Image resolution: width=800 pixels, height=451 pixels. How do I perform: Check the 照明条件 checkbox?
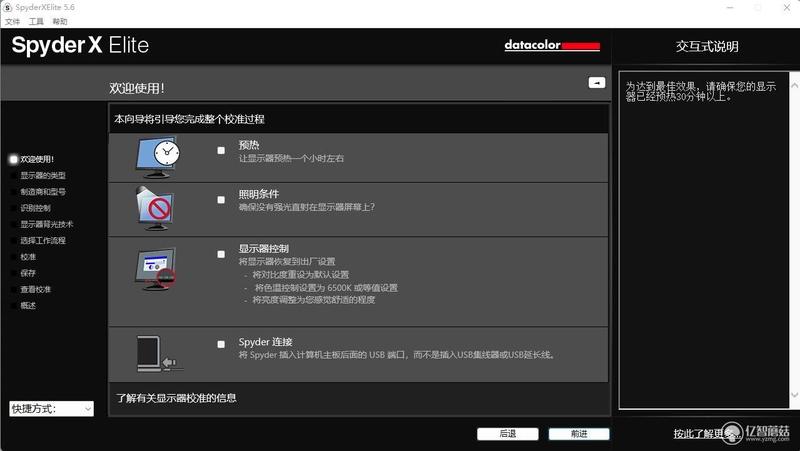(221, 200)
